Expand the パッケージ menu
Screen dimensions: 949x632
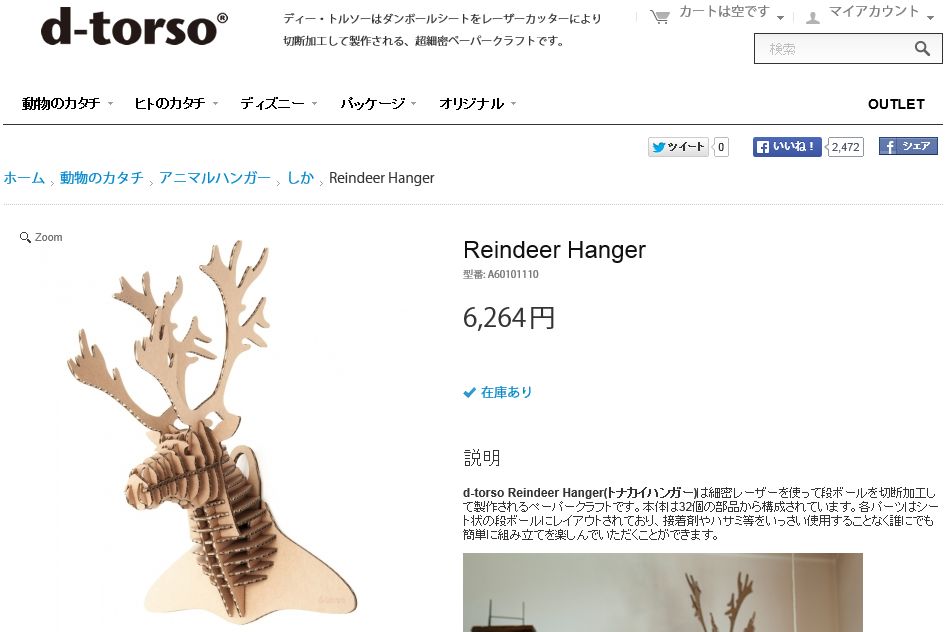click(x=378, y=104)
